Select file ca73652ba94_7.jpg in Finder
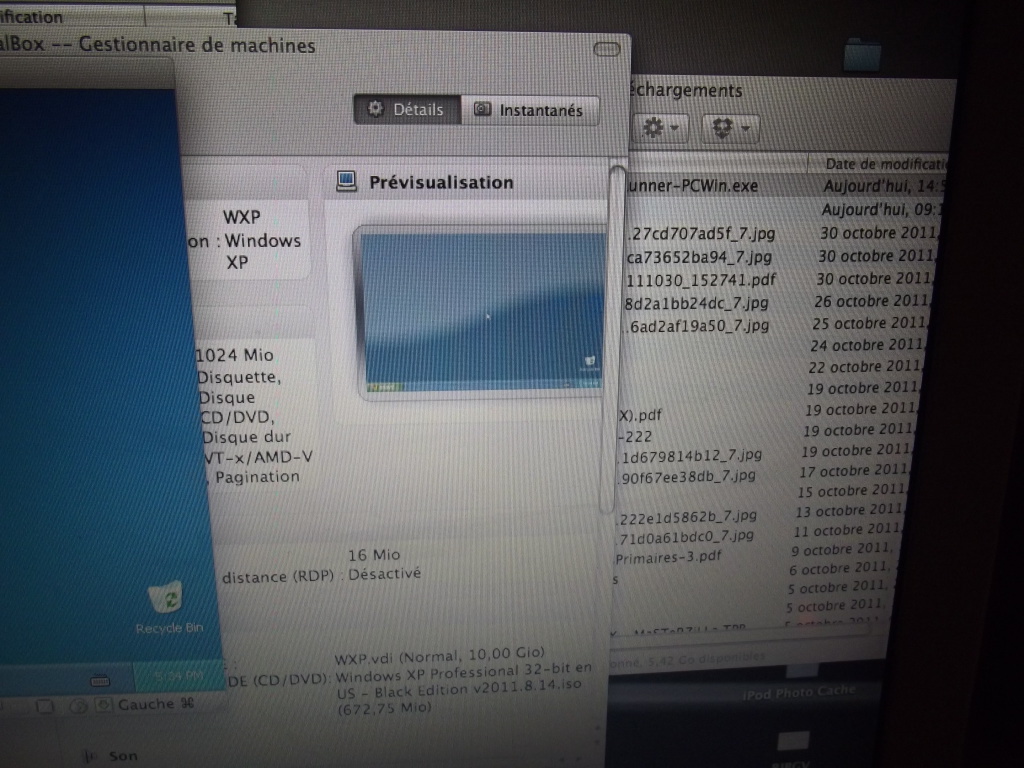1024x768 pixels. point(699,257)
